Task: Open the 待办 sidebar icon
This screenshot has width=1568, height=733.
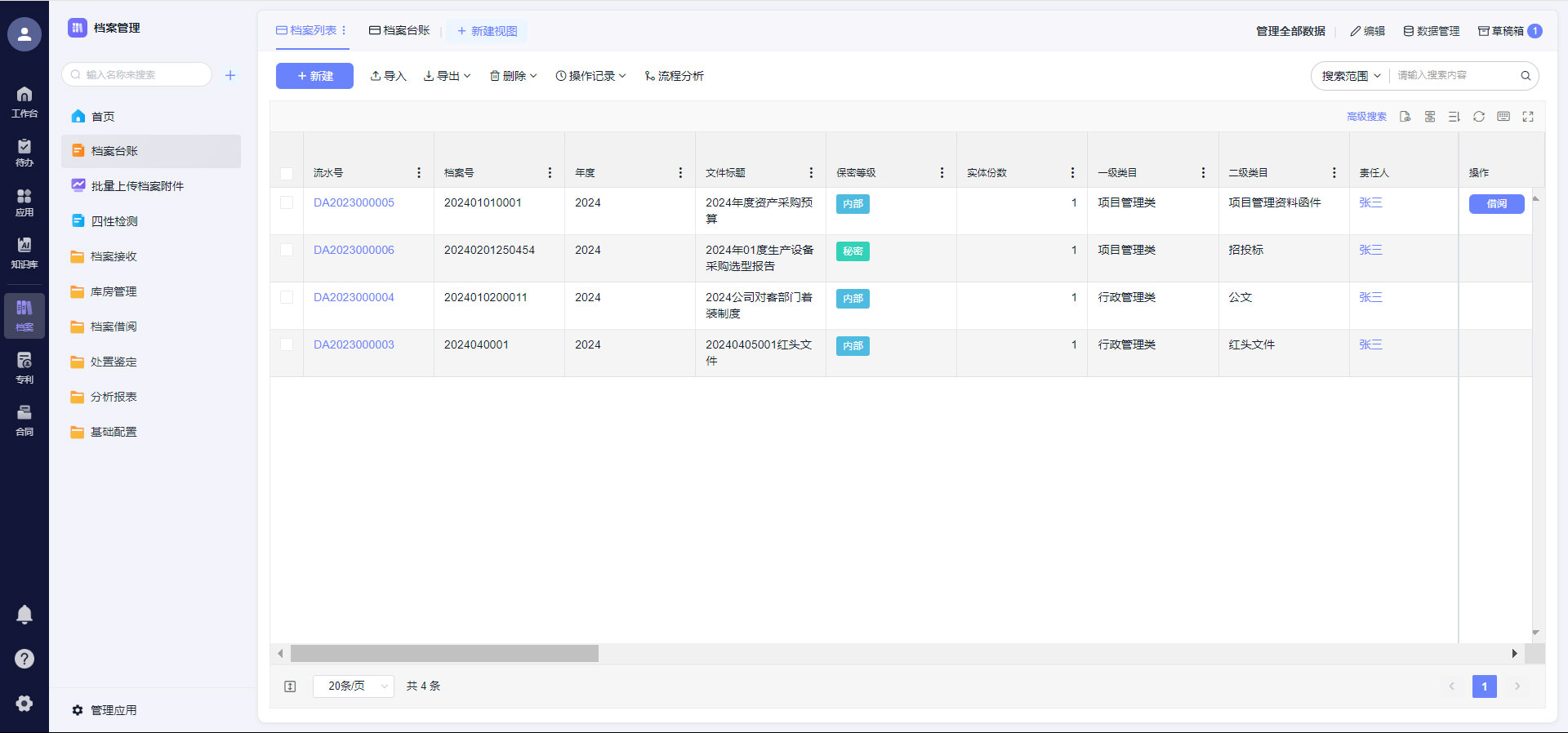Action: pyautogui.click(x=24, y=152)
